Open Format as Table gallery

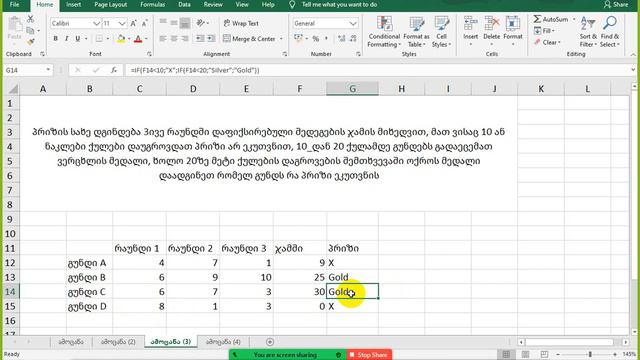pos(416,32)
